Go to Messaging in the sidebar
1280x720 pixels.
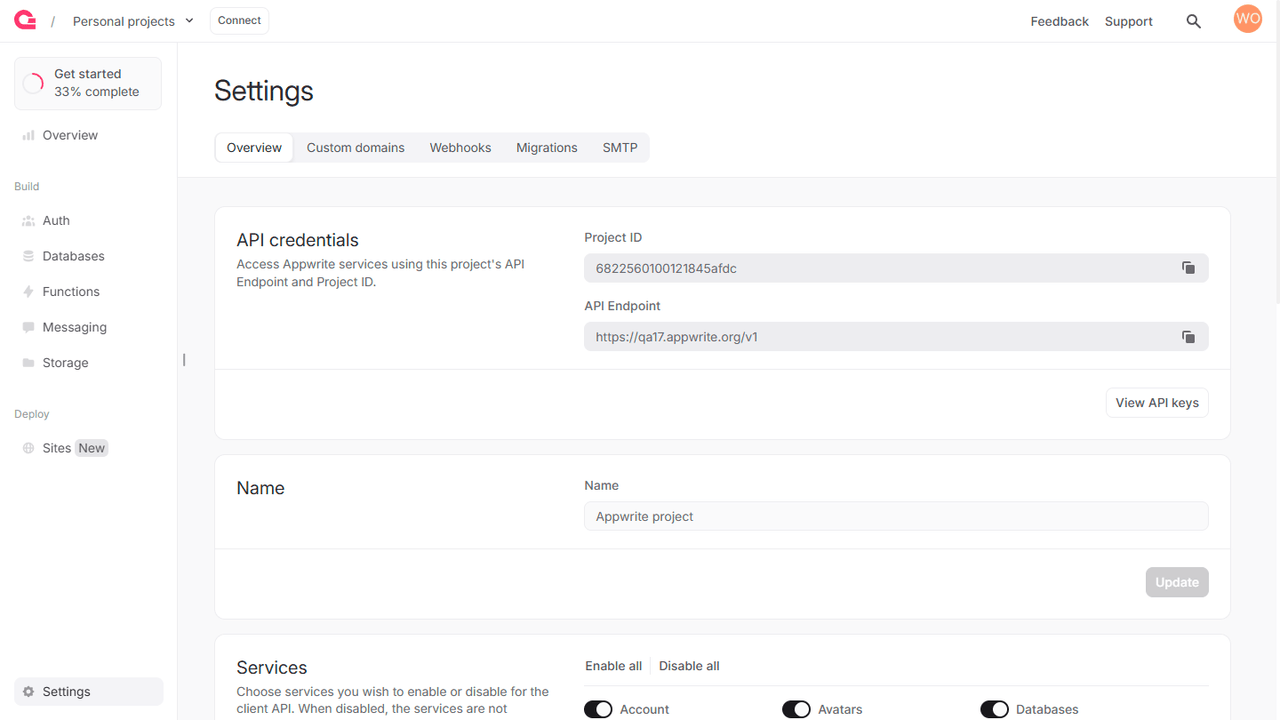pyautogui.click(x=74, y=327)
